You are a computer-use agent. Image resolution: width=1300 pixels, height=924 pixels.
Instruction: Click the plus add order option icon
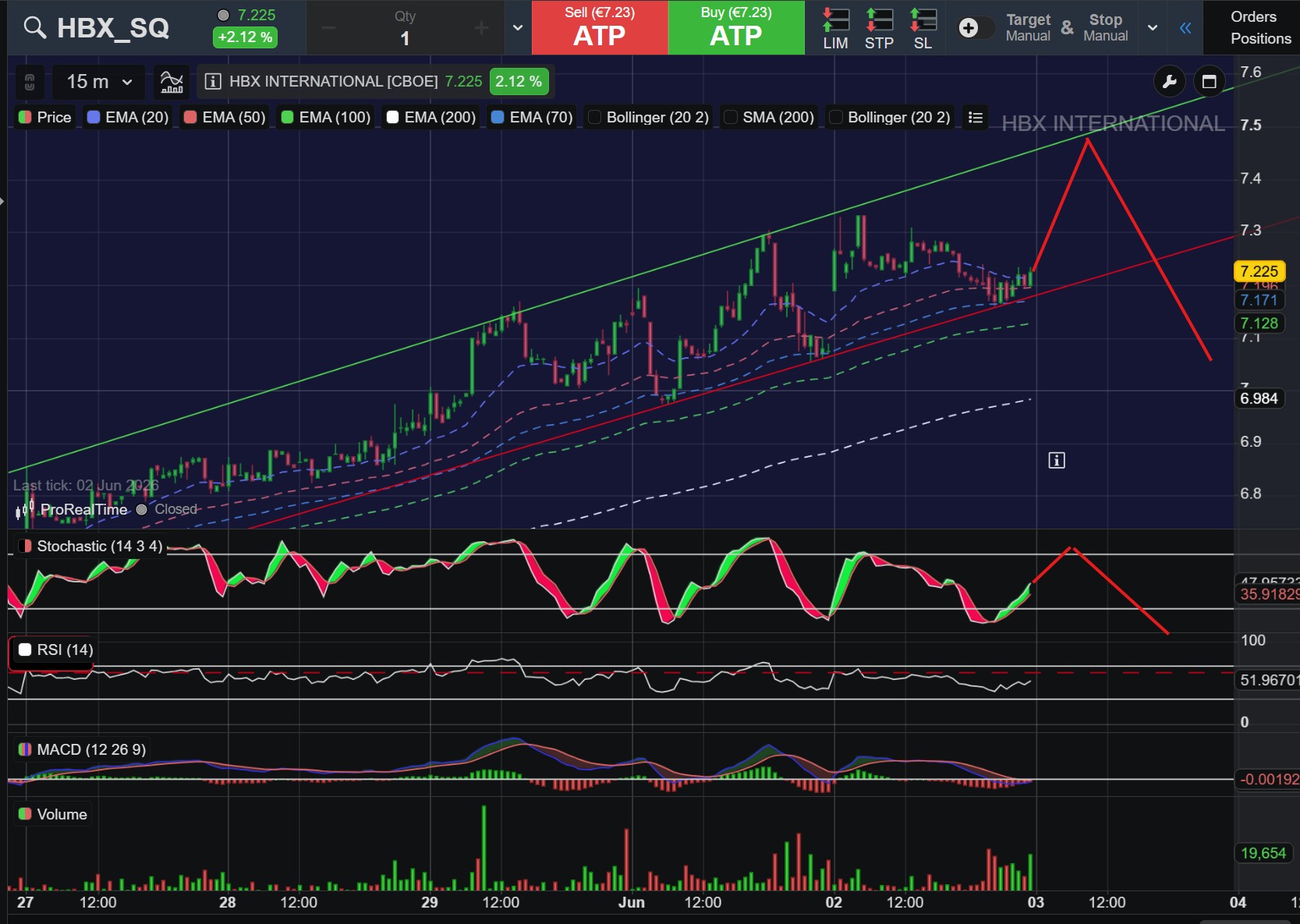click(x=969, y=28)
